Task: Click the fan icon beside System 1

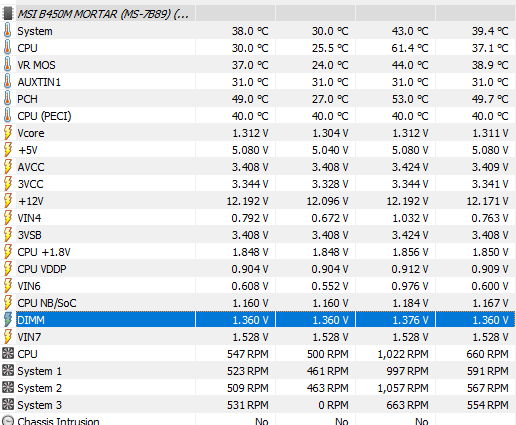Action: 8,370
